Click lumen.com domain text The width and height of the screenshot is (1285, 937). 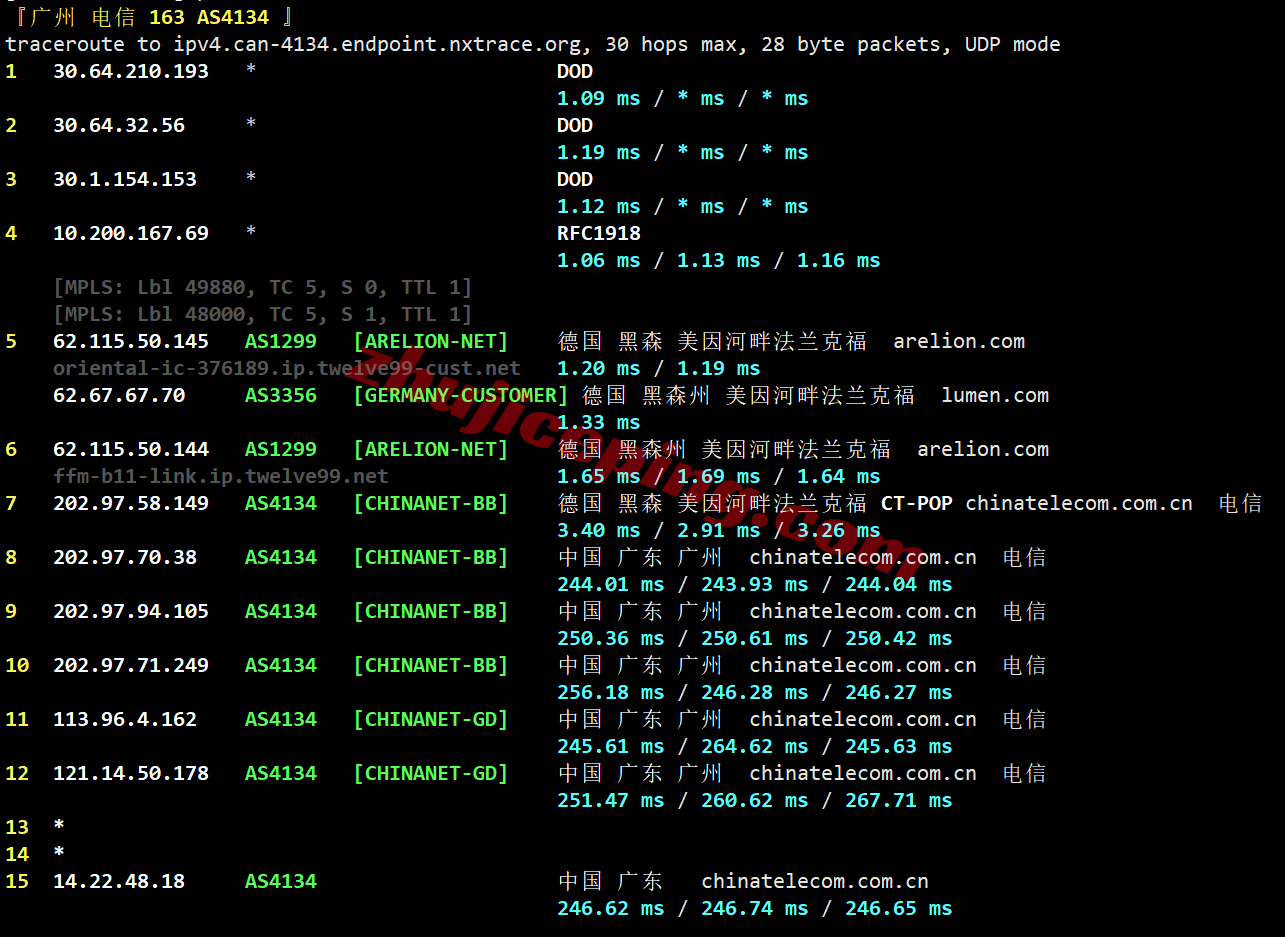click(995, 395)
